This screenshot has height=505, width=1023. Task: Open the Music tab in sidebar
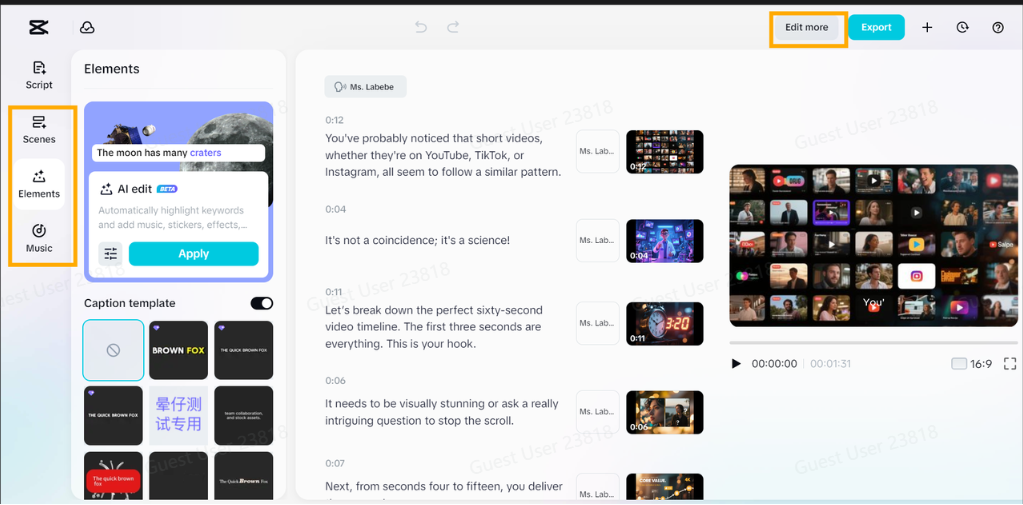point(39,238)
